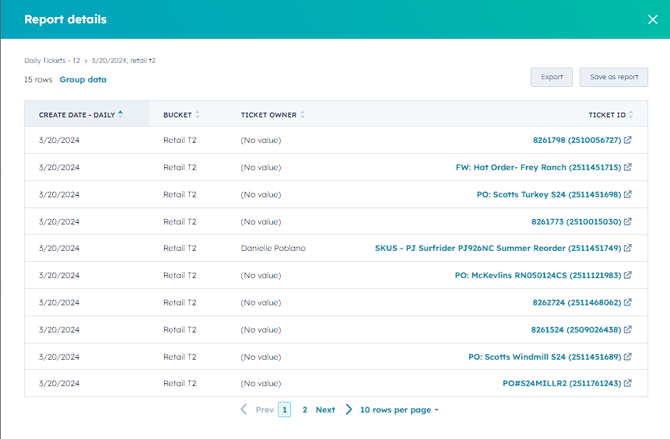Screen dimensions: 670x439
Task: Click external link icon for PO#S24MILLR2
Action: [x=628, y=384]
